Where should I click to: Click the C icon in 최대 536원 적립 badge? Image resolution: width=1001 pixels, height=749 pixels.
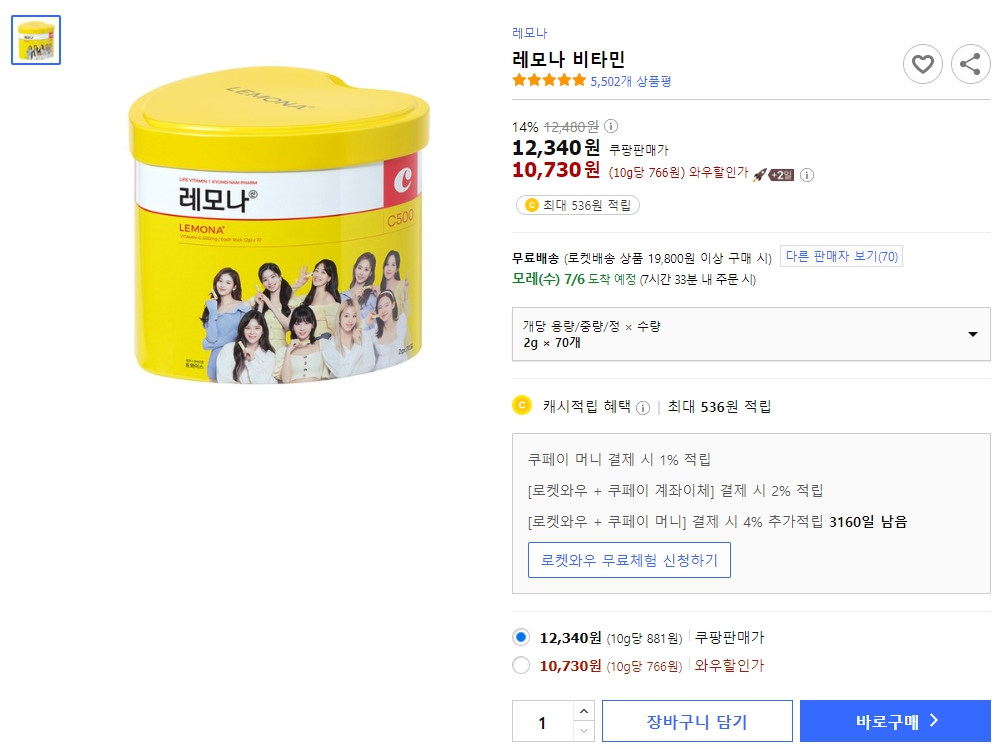point(530,205)
